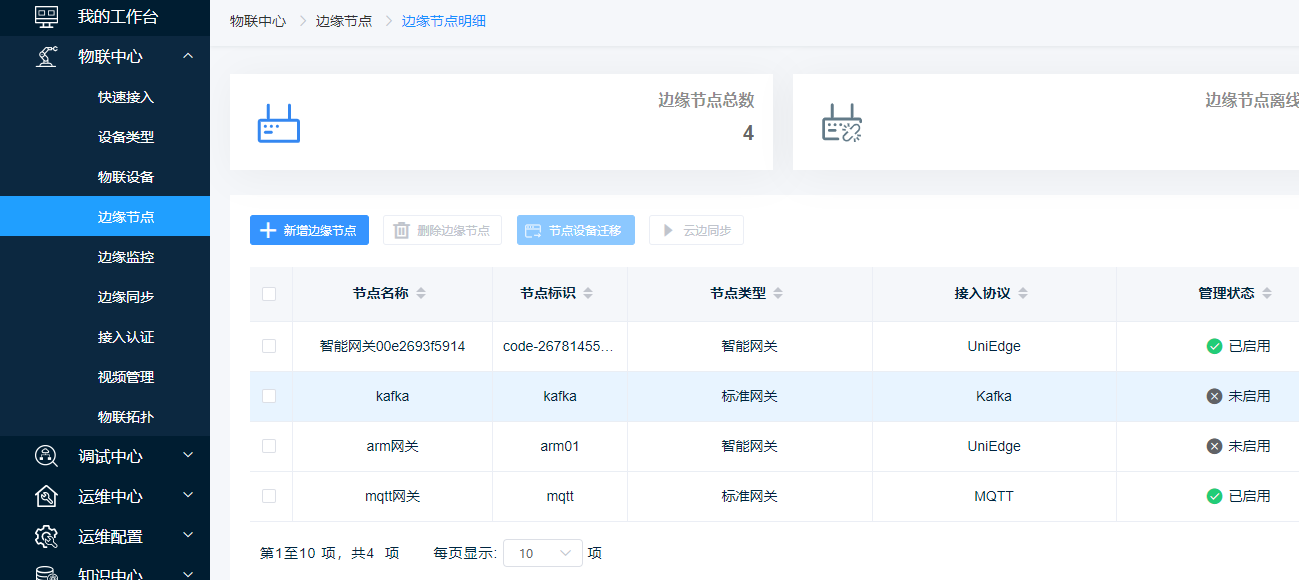The height and width of the screenshot is (580, 1299).
Task: Click the offline node icon in 边缘节点离线 card
Action: [x=841, y=123]
